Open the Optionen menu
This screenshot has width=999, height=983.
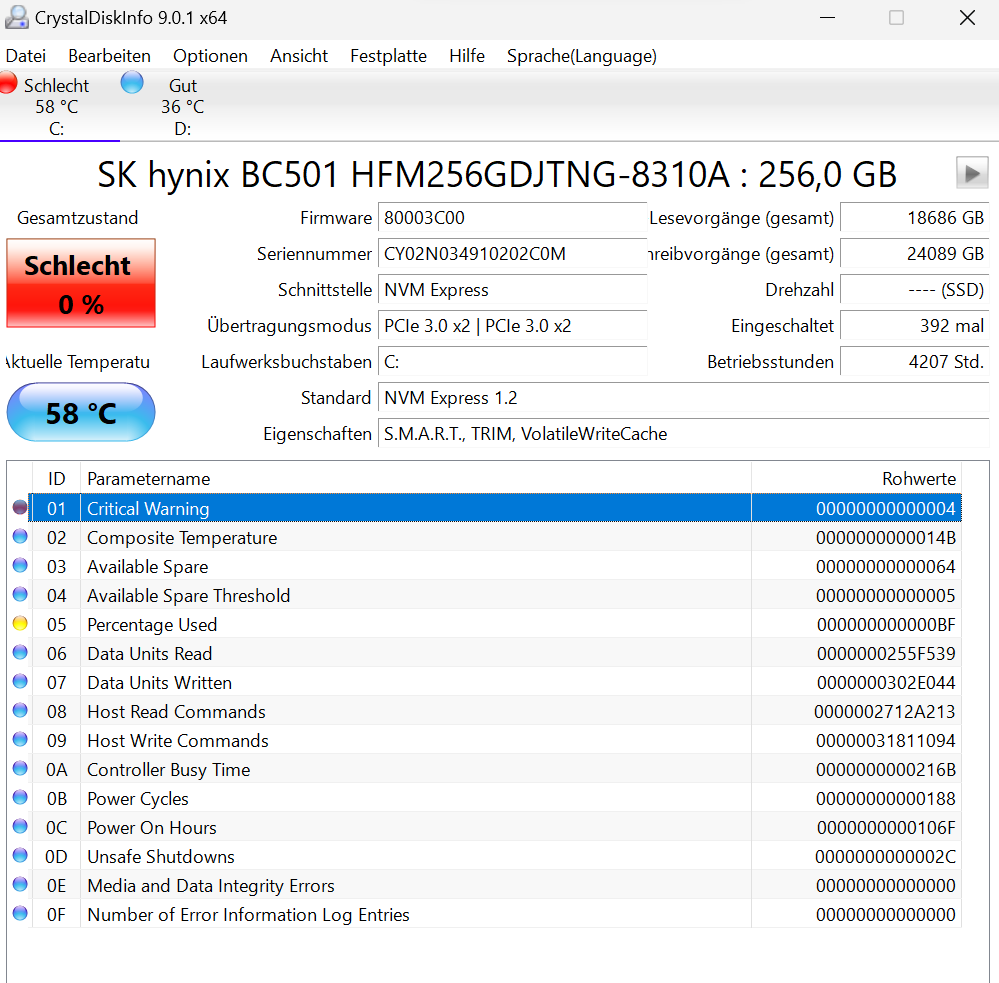210,56
